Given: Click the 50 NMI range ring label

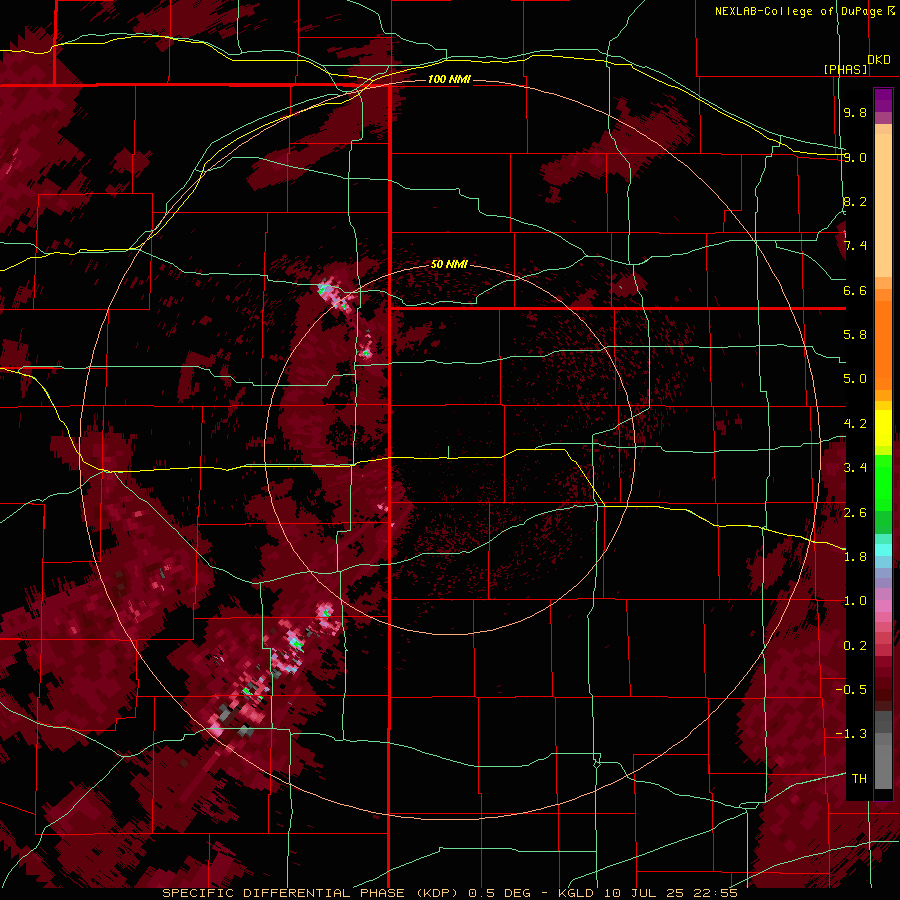Looking at the screenshot, I should tap(449, 264).
